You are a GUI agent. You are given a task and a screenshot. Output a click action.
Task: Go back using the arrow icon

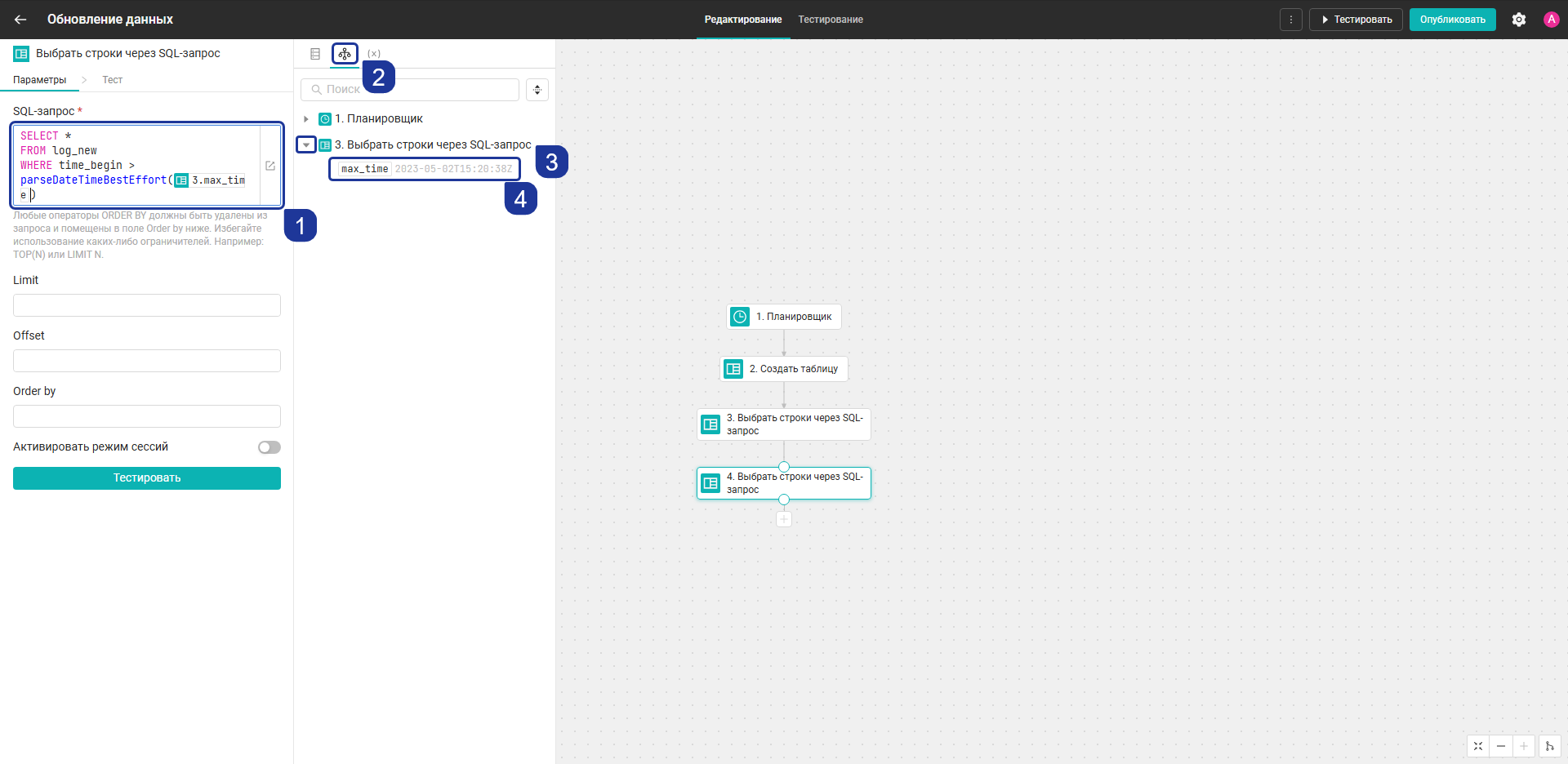20,20
